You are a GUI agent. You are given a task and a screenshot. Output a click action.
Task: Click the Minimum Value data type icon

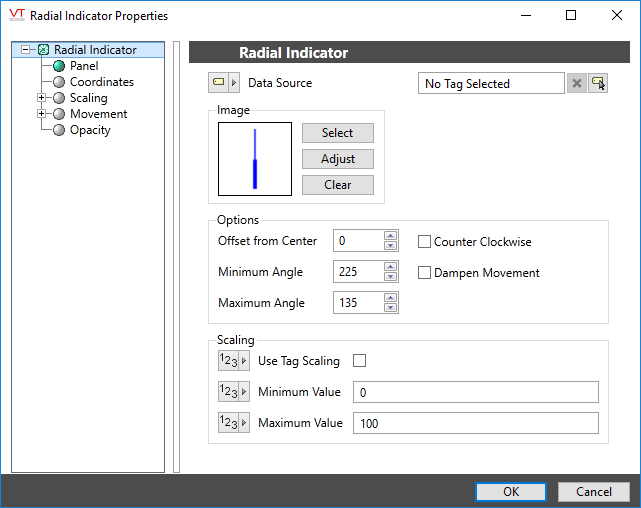(x=228, y=392)
